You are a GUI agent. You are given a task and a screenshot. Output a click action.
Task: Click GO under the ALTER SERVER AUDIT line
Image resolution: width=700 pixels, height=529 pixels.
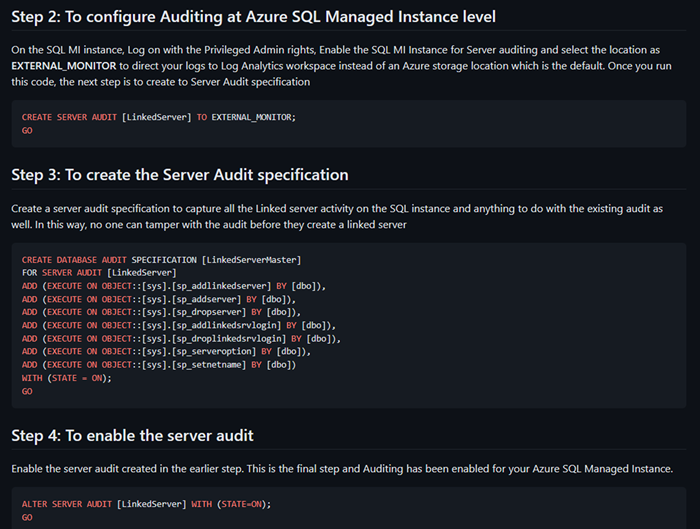click(27, 517)
